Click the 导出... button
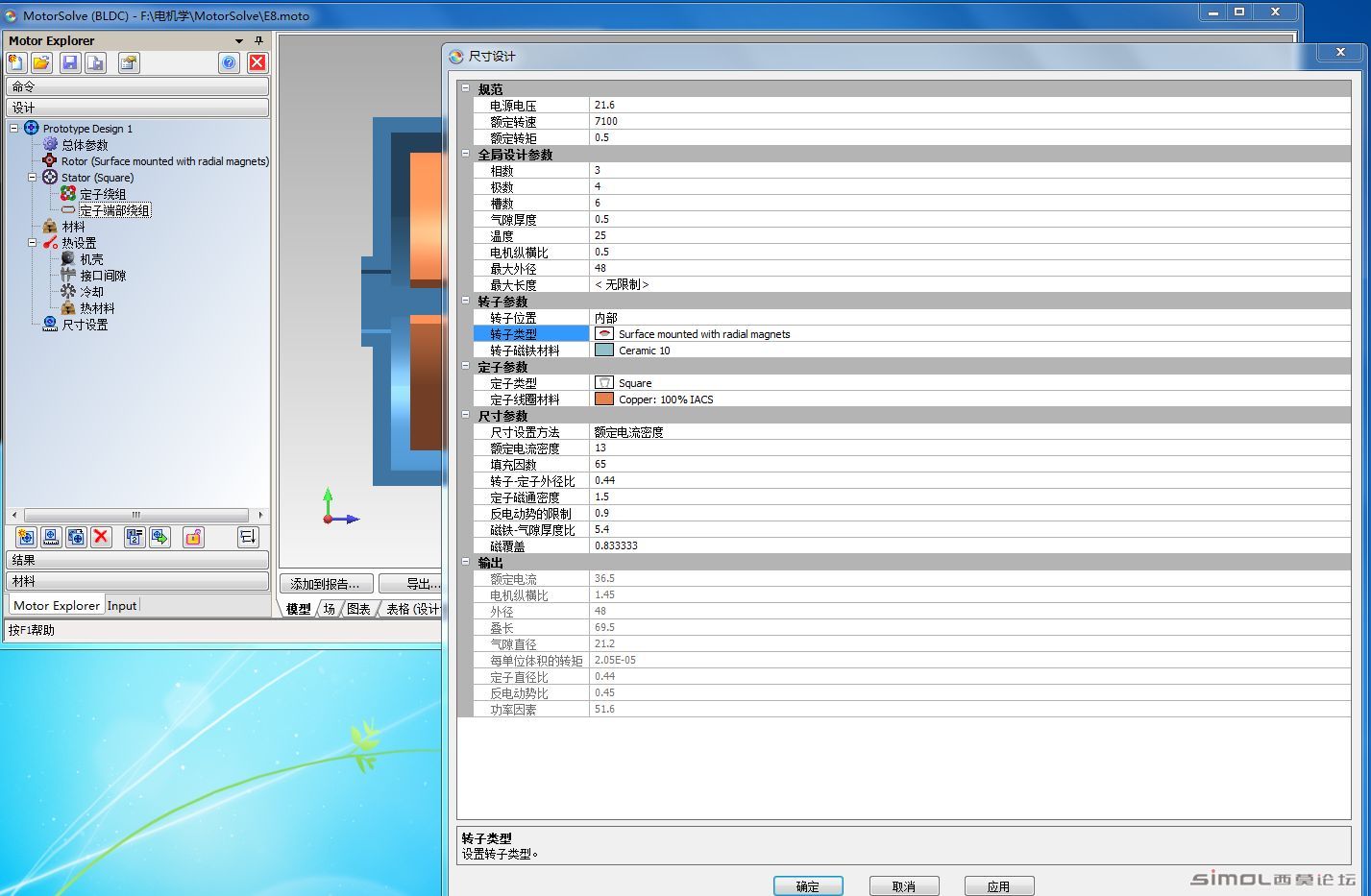This screenshot has height=896, width=1371. (411, 583)
